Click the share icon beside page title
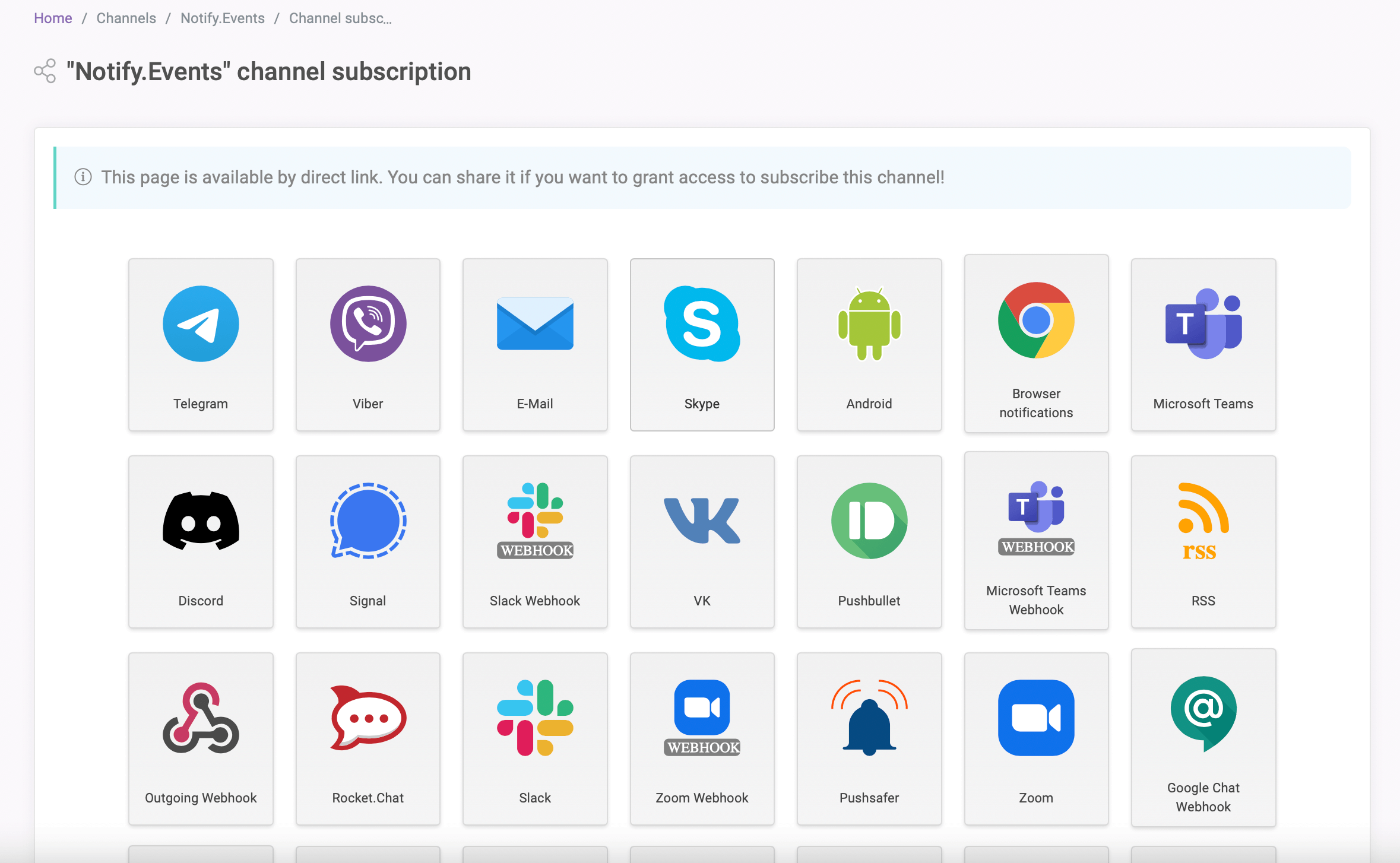Screen dimensions: 1400x863 click(x=45, y=71)
